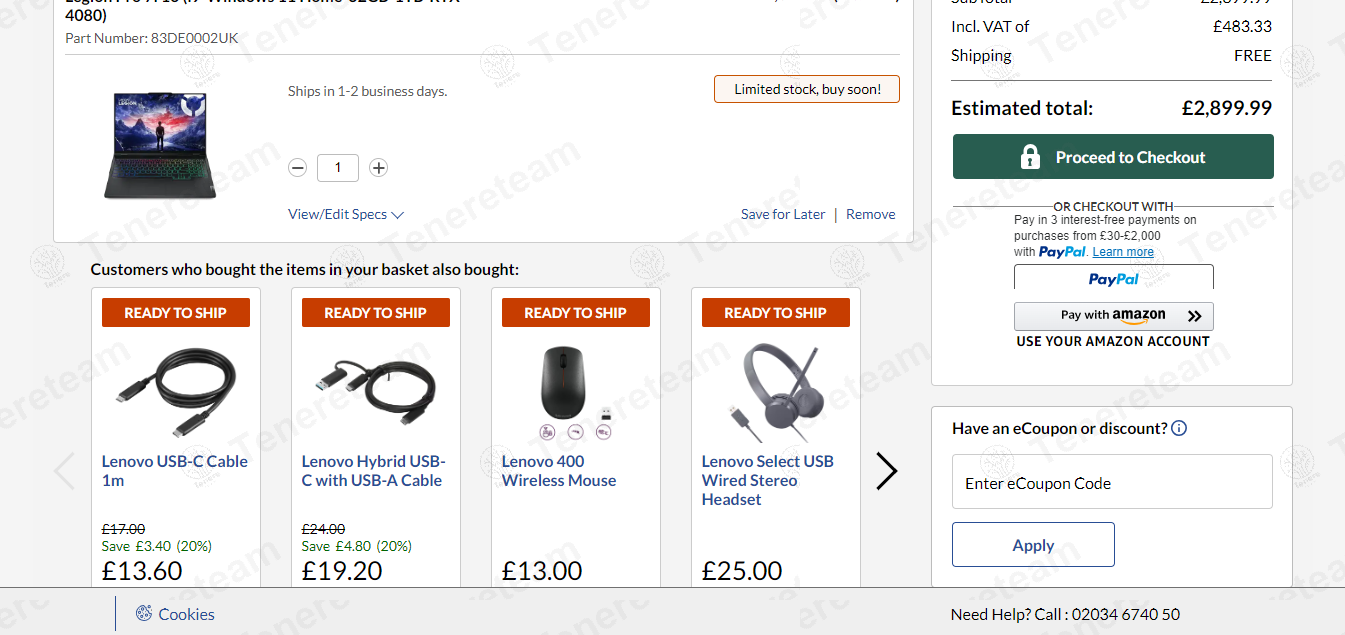Screen dimensions: 1345x635
Task: Open PayPal Learn more link
Action: tap(1123, 252)
